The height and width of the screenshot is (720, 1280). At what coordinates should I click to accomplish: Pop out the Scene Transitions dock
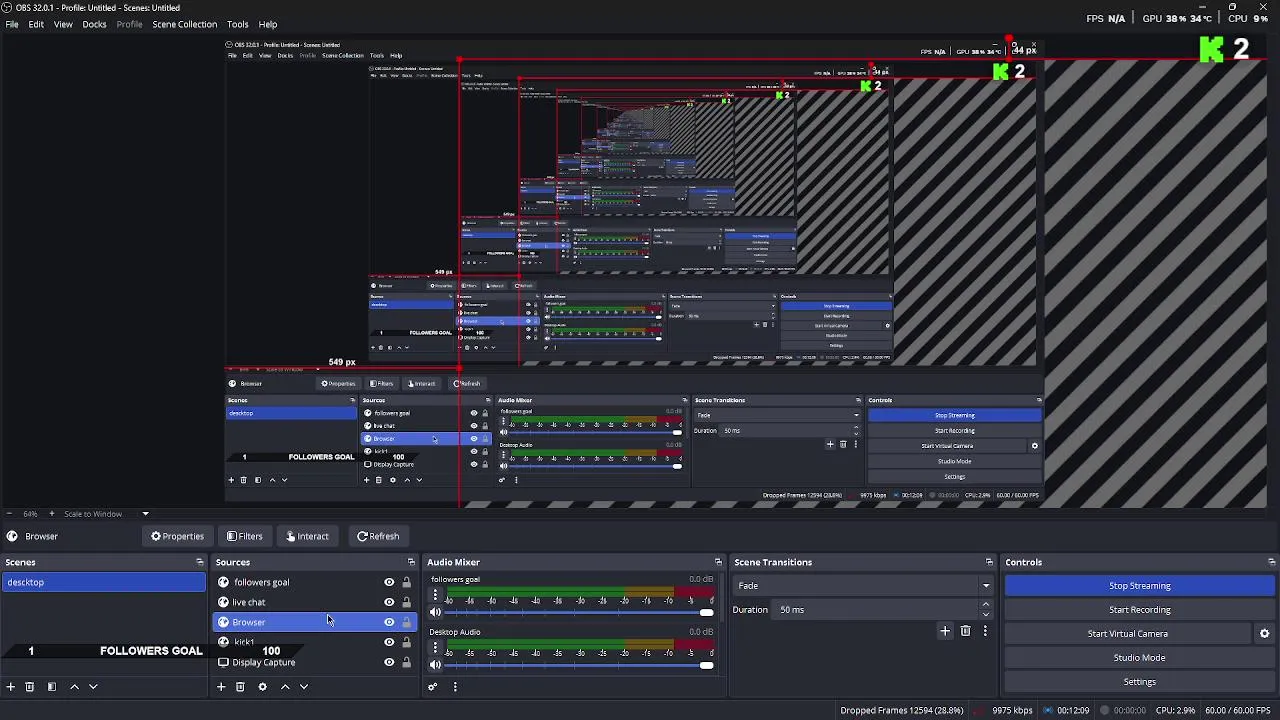(x=989, y=562)
